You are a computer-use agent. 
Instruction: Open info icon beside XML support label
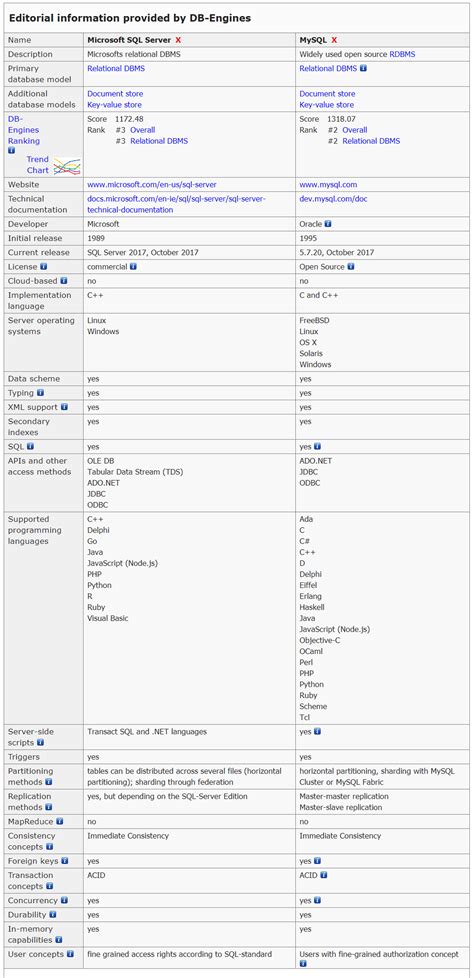(x=64, y=407)
